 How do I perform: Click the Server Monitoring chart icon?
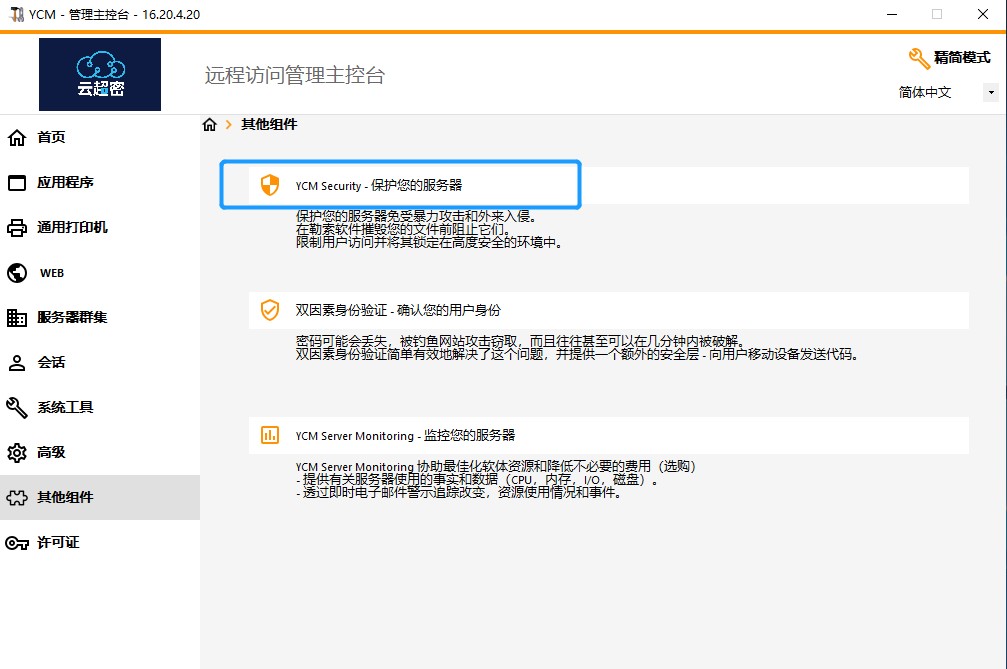270,435
